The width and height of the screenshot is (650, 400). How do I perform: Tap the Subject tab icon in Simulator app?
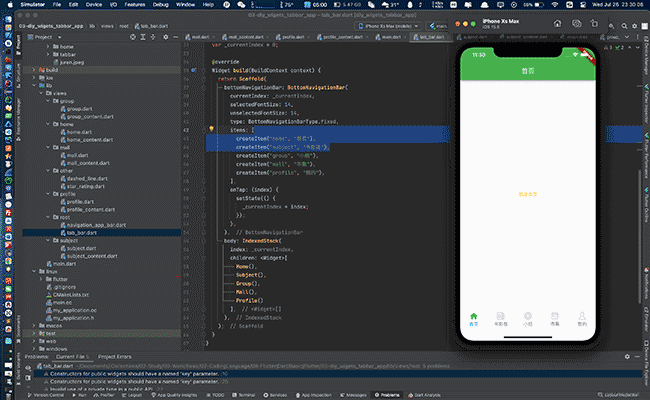pos(500,316)
